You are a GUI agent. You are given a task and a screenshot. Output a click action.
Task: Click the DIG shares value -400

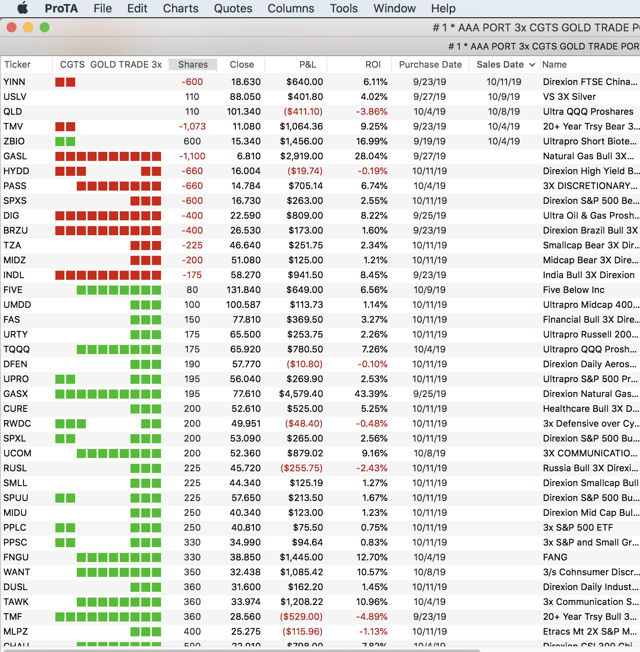click(192, 216)
